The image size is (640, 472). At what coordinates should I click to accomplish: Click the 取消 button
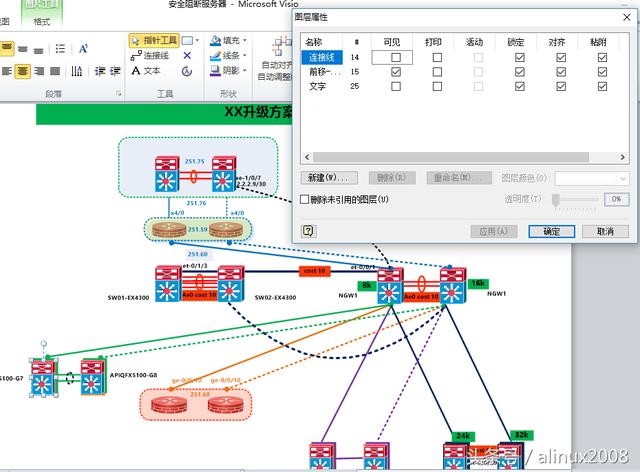605,231
